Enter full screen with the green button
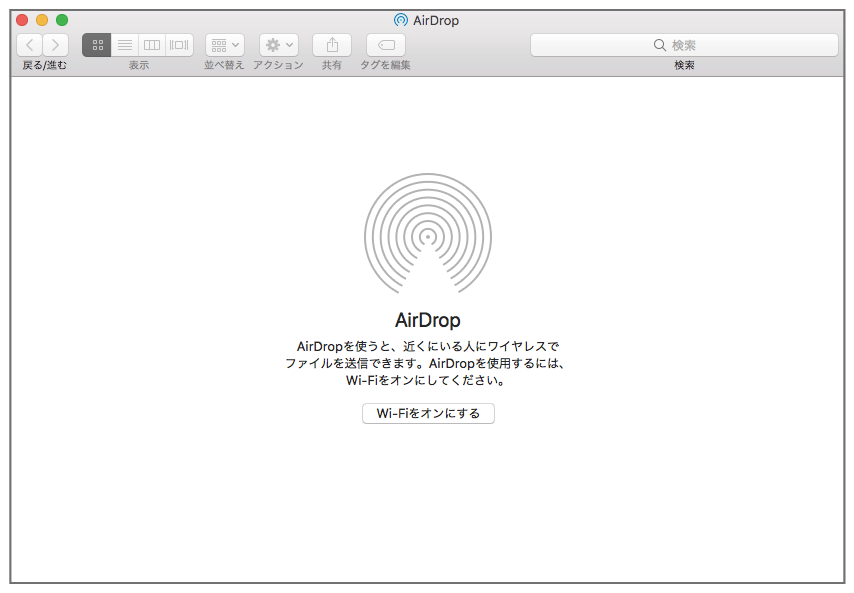The width and height of the screenshot is (854, 593). pyautogui.click(x=62, y=20)
